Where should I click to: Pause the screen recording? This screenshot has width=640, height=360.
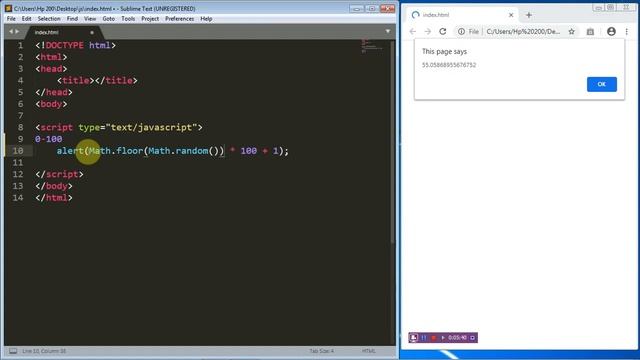click(x=424, y=338)
